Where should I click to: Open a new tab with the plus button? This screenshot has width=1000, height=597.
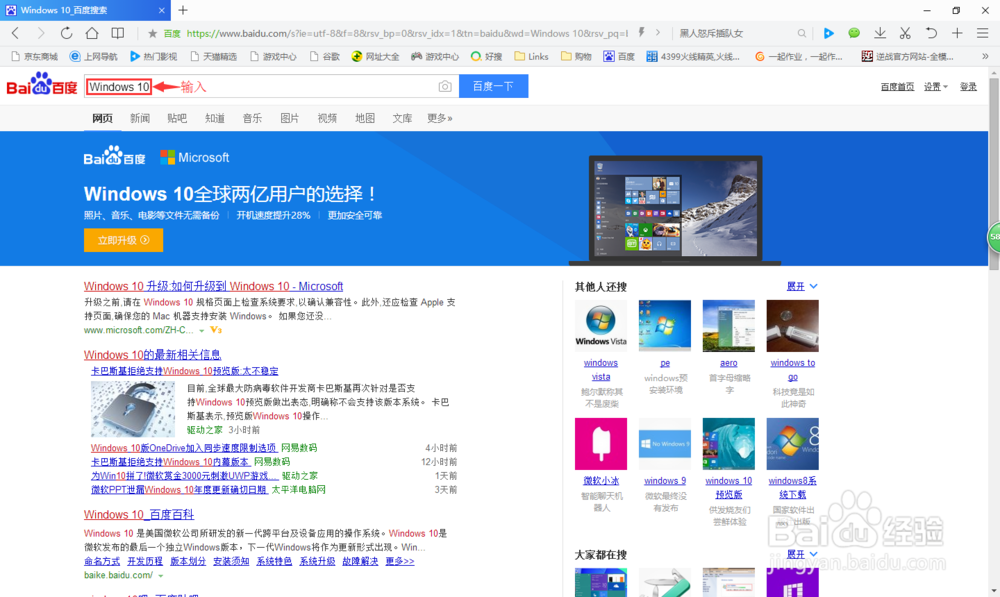[x=183, y=10]
